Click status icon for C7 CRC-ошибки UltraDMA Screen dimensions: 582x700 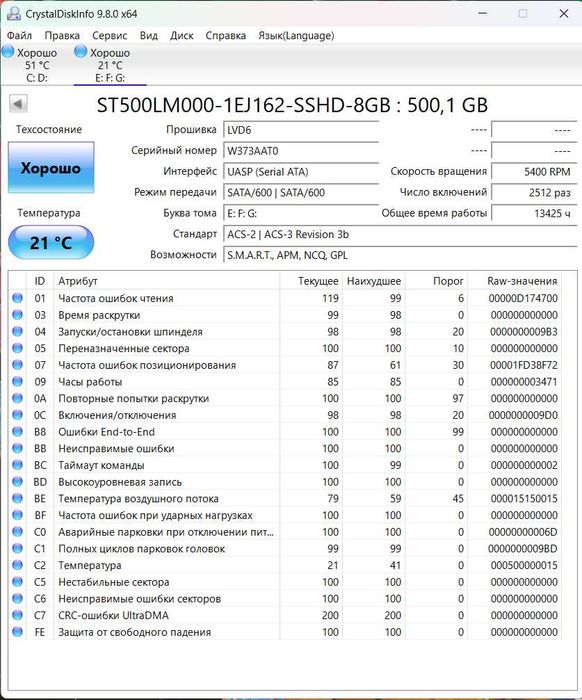pos(17,615)
